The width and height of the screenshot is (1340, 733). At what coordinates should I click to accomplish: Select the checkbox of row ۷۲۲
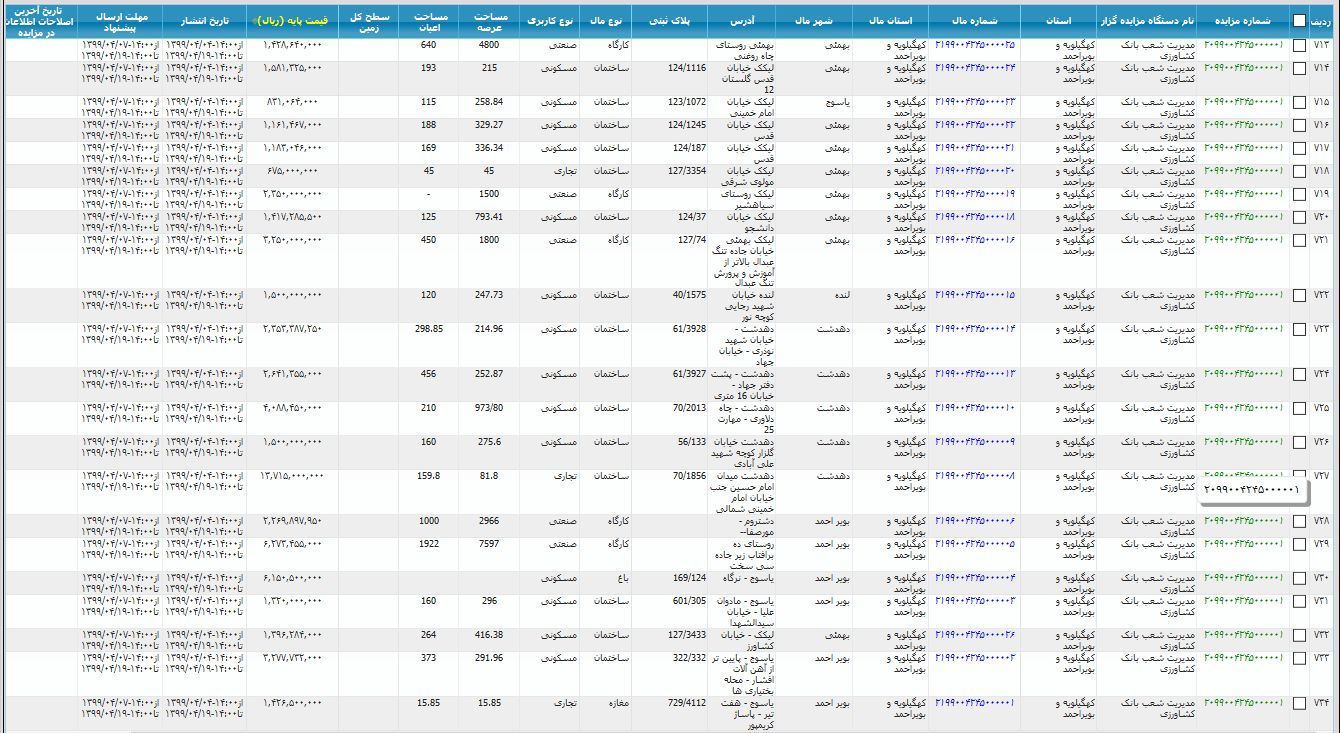point(1298,296)
